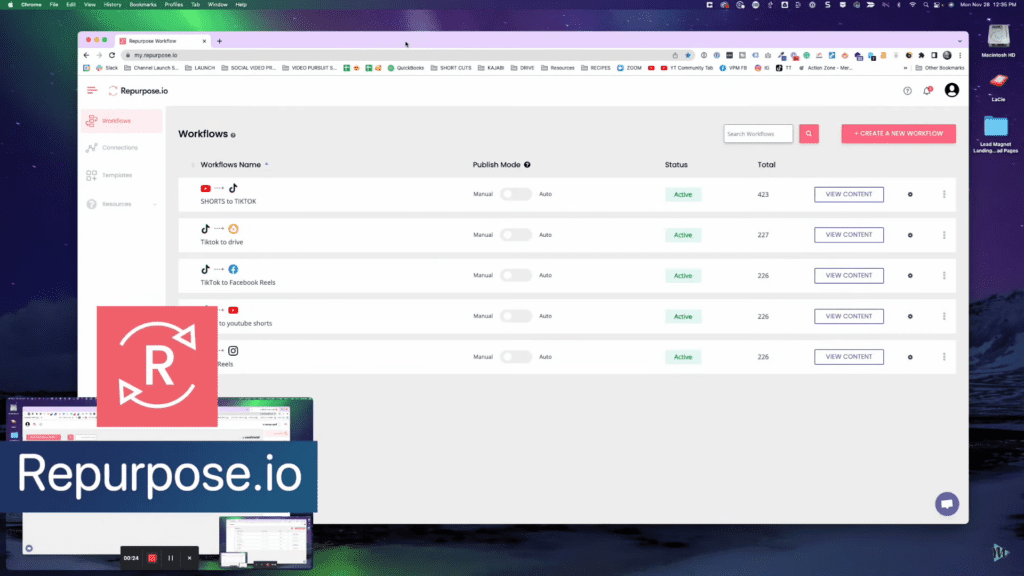This screenshot has width=1024, height=576.
Task: Select the Repurpose Workflow browser tab
Action: point(162,41)
